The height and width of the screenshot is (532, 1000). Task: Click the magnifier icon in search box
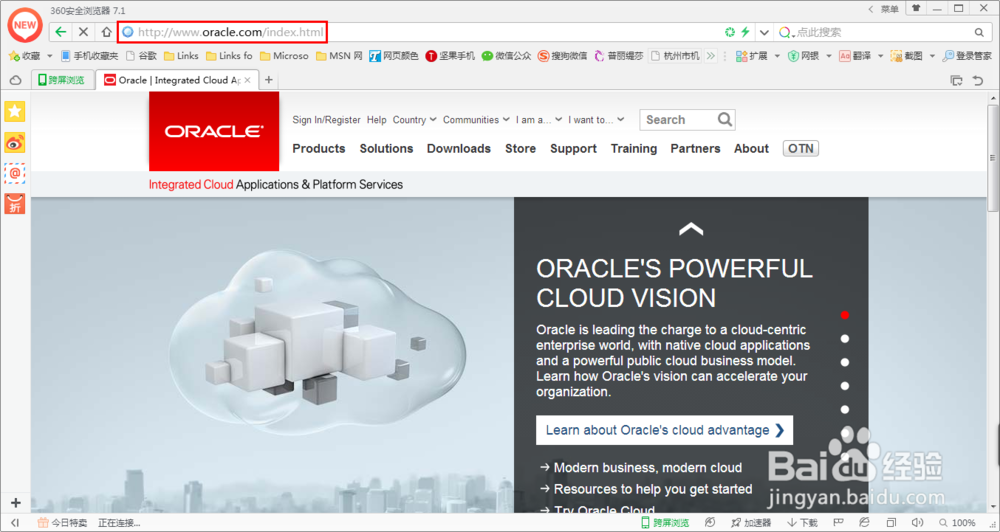[979, 32]
